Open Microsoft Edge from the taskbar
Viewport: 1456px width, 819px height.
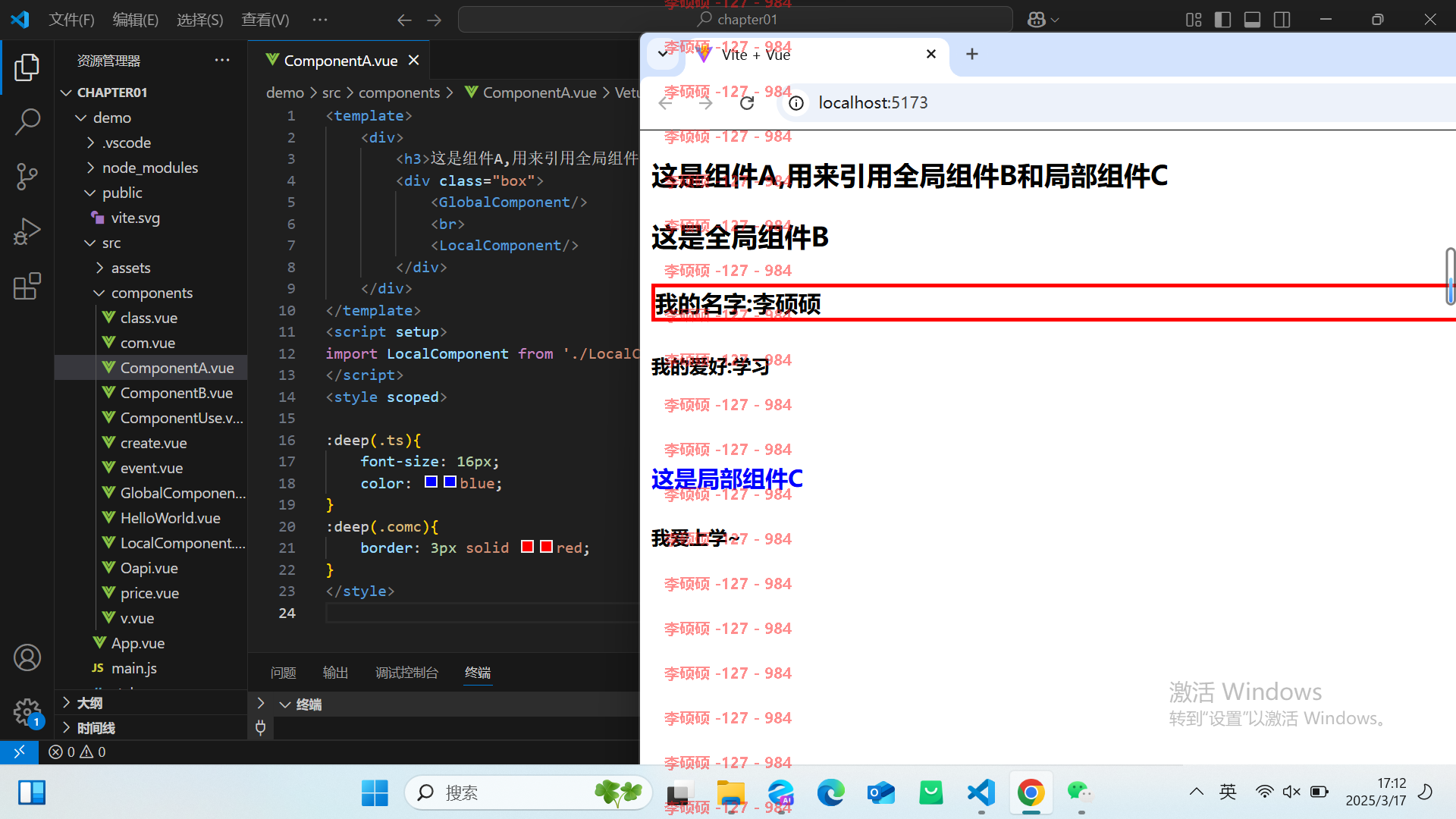[831, 793]
